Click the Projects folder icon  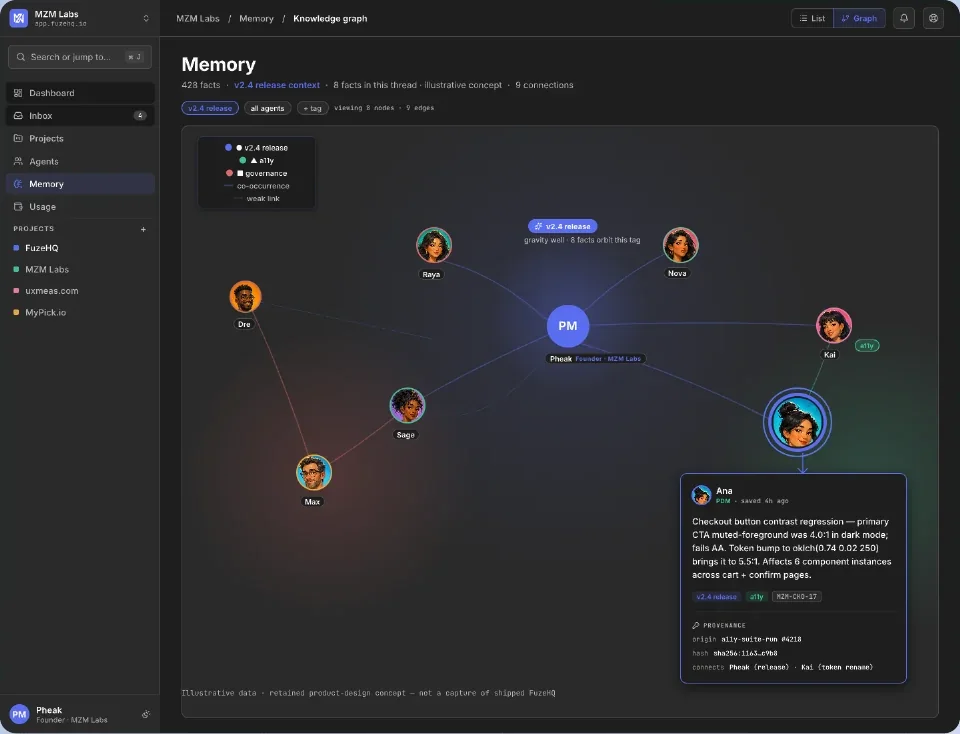click(18, 138)
